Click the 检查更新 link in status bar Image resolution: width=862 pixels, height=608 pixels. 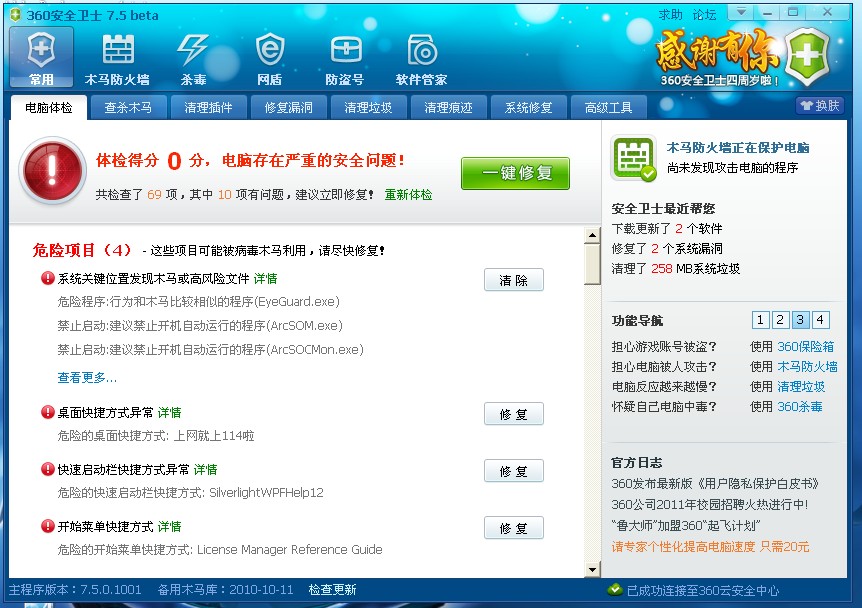(333, 590)
